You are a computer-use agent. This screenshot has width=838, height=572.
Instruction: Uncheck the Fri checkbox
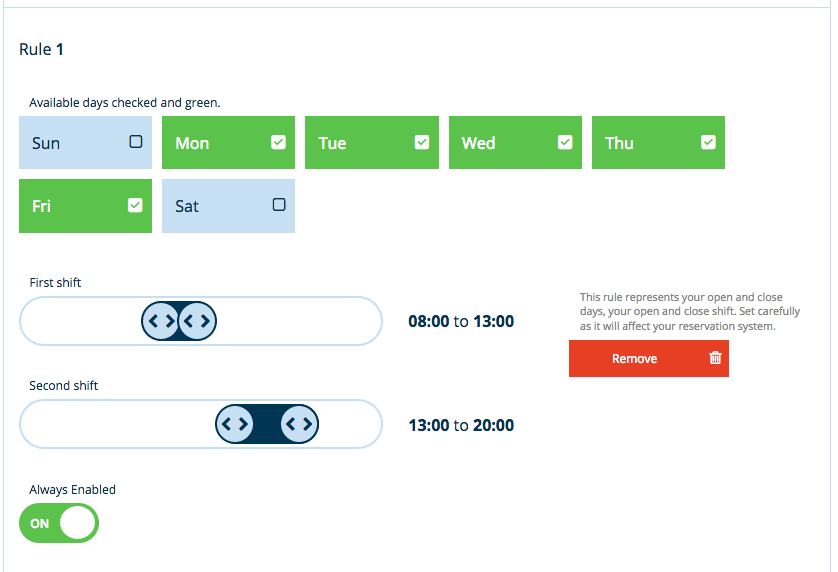click(x=135, y=205)
